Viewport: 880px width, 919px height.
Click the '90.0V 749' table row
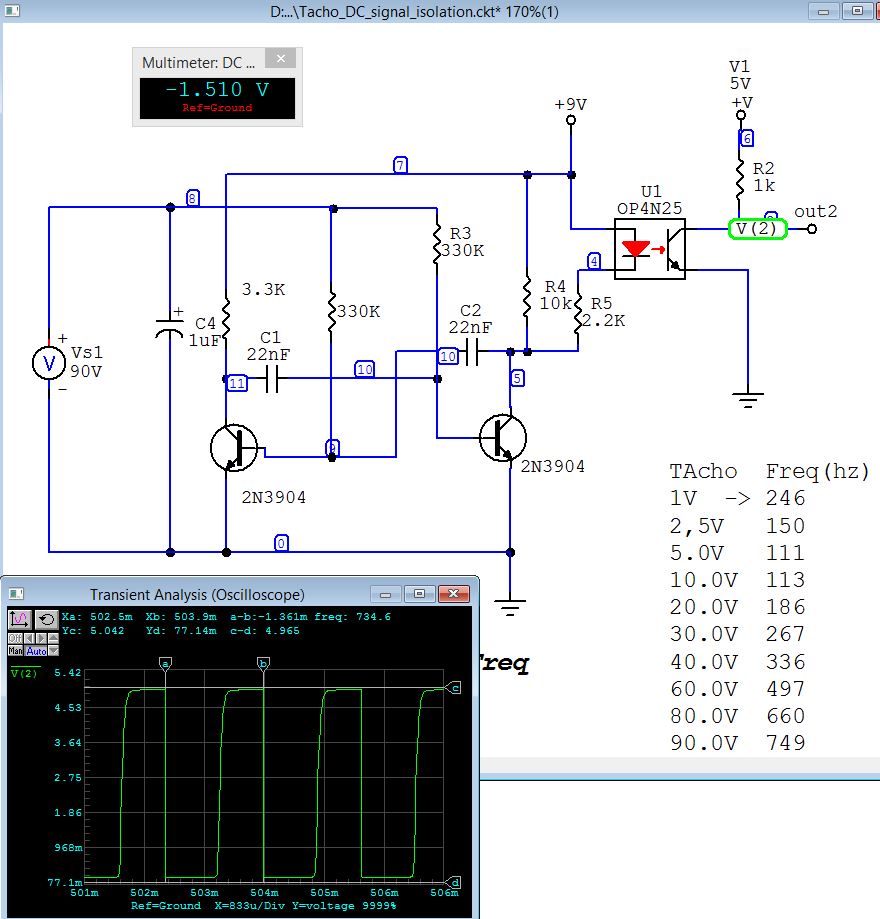(x=738, y=743)
